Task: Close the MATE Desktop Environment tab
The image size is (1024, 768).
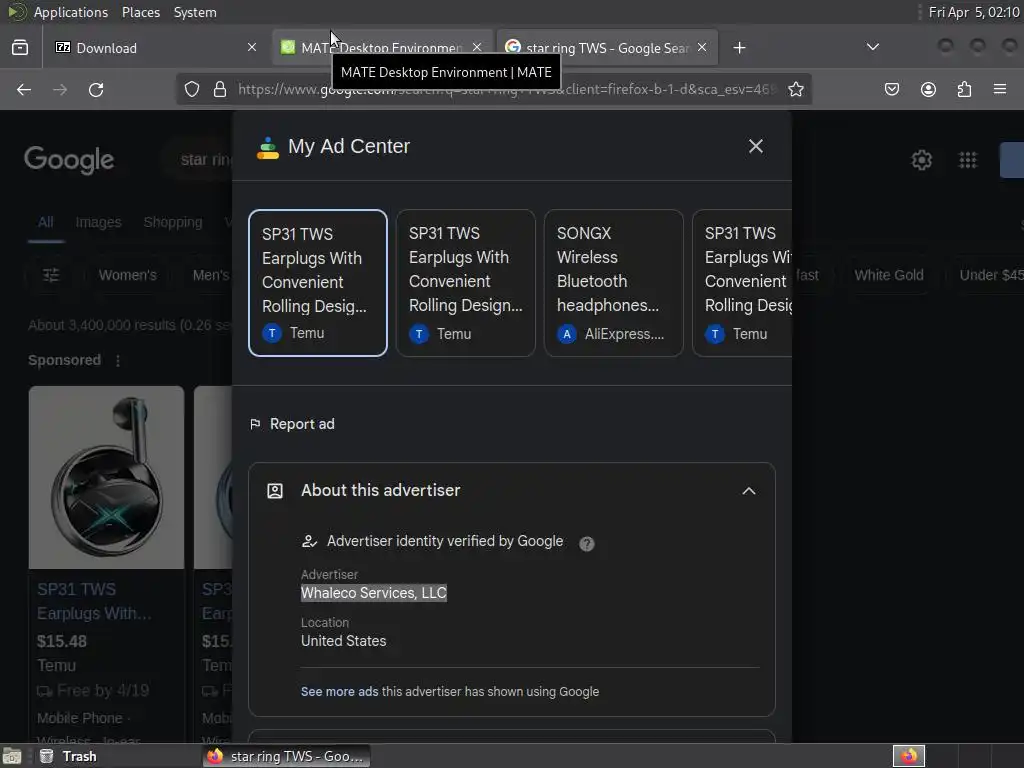Action: click(x=477, y=47)
